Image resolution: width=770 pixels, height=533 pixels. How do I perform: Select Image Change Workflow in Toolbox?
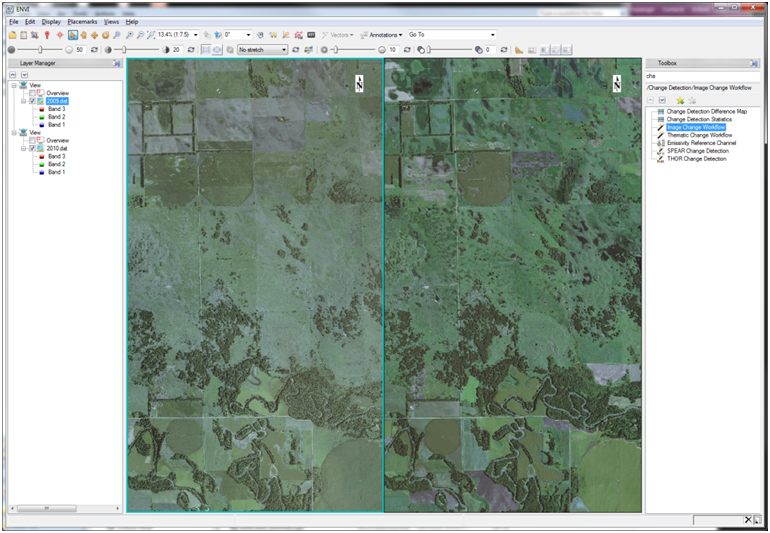pyautogui.click(x=695, y=127)
